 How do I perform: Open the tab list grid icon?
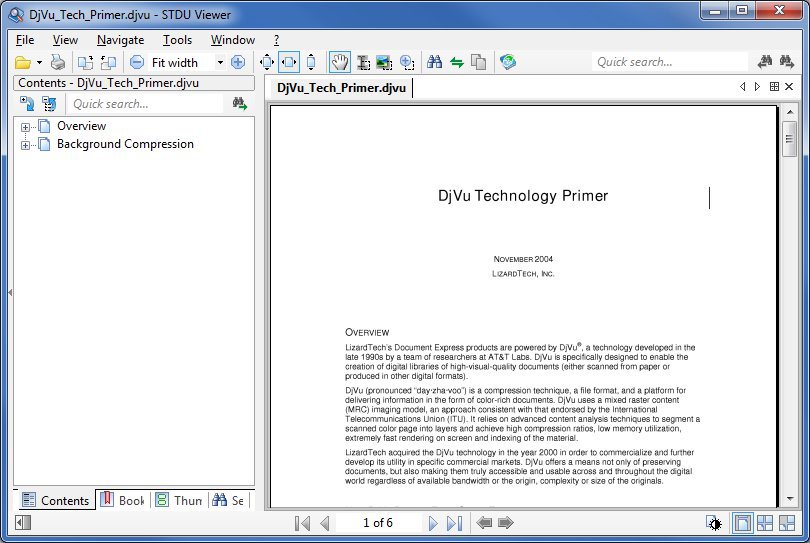coord(774,87)
